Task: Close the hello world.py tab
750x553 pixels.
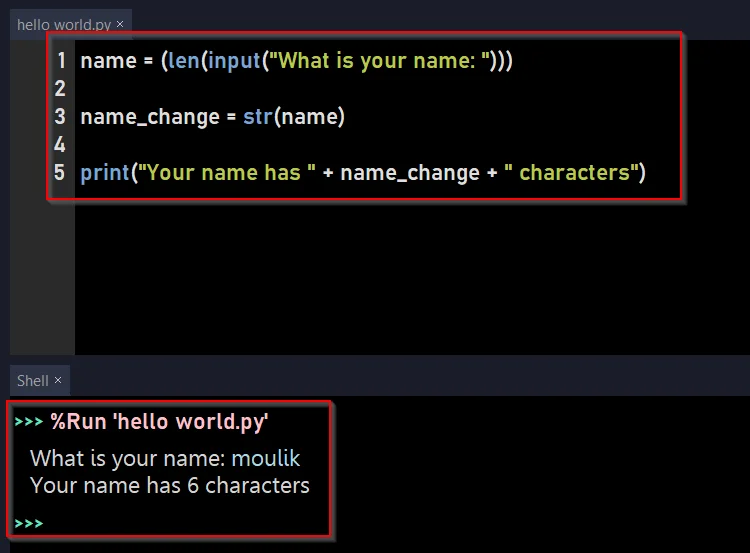Action: coord(120,24)
